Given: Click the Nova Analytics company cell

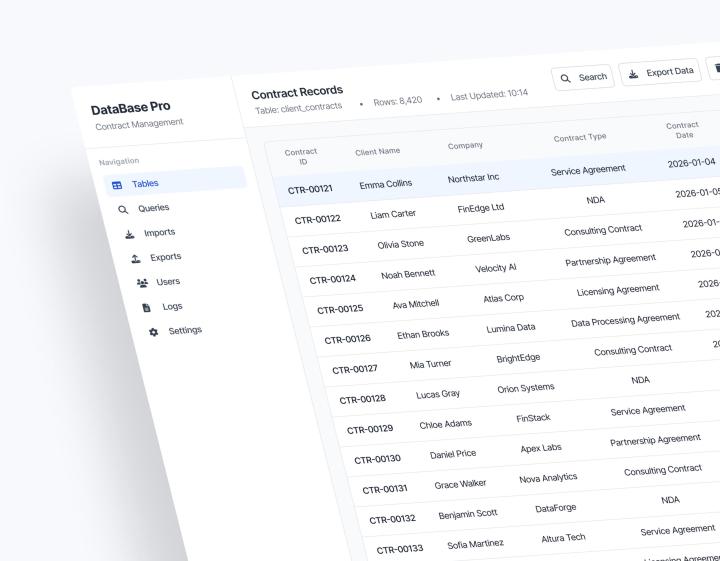Looking at the screenshot, I should click(548, 478).
